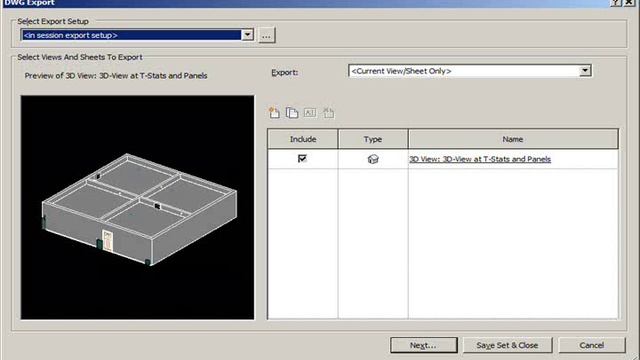Open export setup settings ellipsis button
The image size is (640, 360).
[x=267, y=36]
